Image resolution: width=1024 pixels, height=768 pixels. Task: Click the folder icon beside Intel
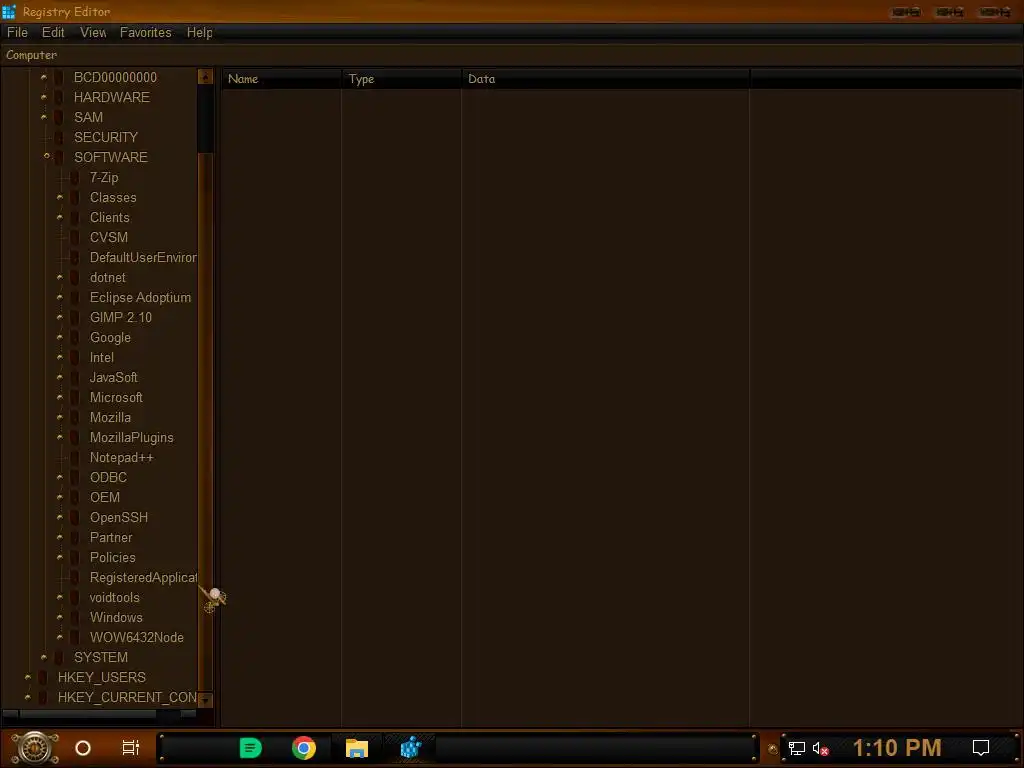(x=75, y=358)
